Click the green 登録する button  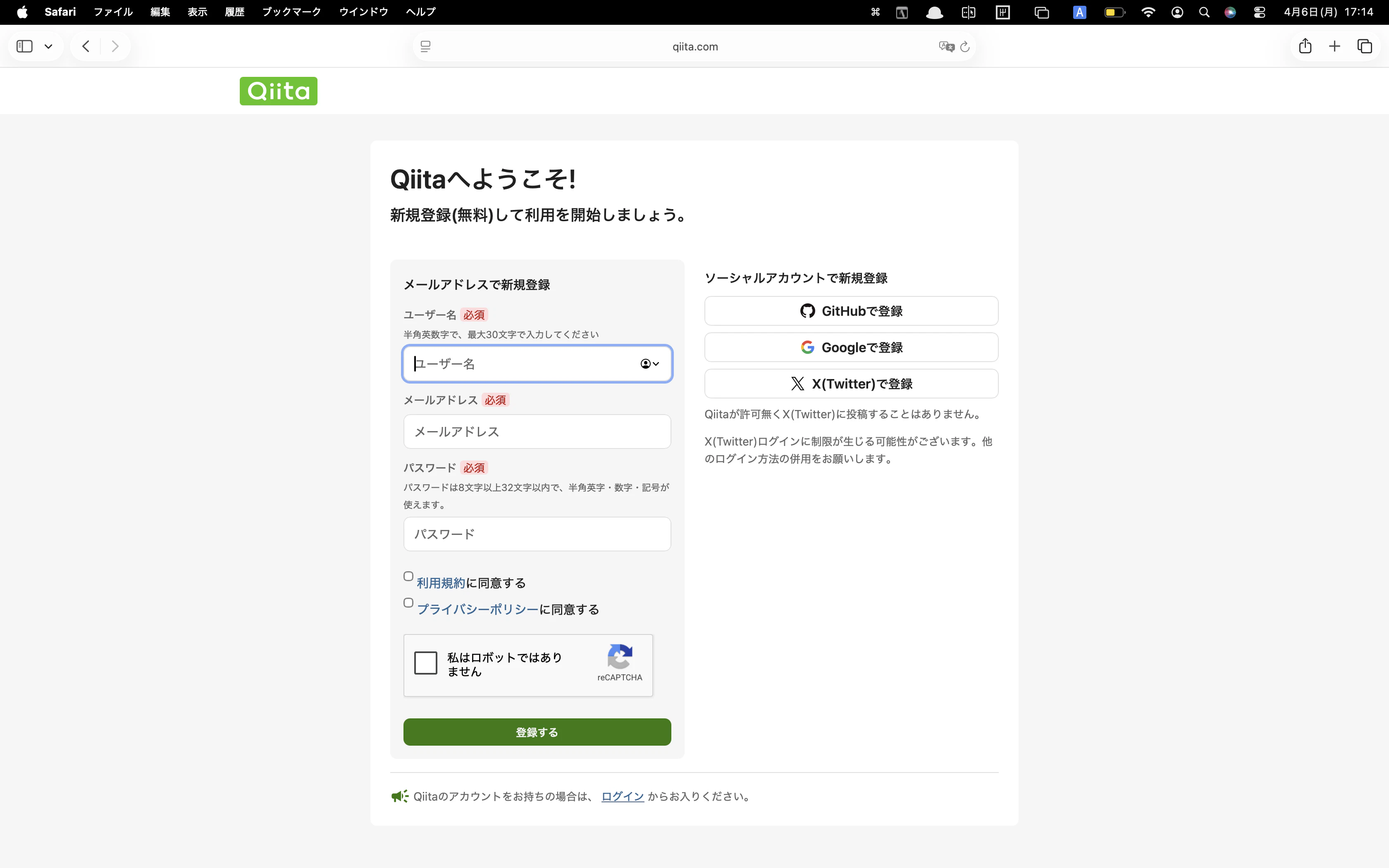pos(537,732)
